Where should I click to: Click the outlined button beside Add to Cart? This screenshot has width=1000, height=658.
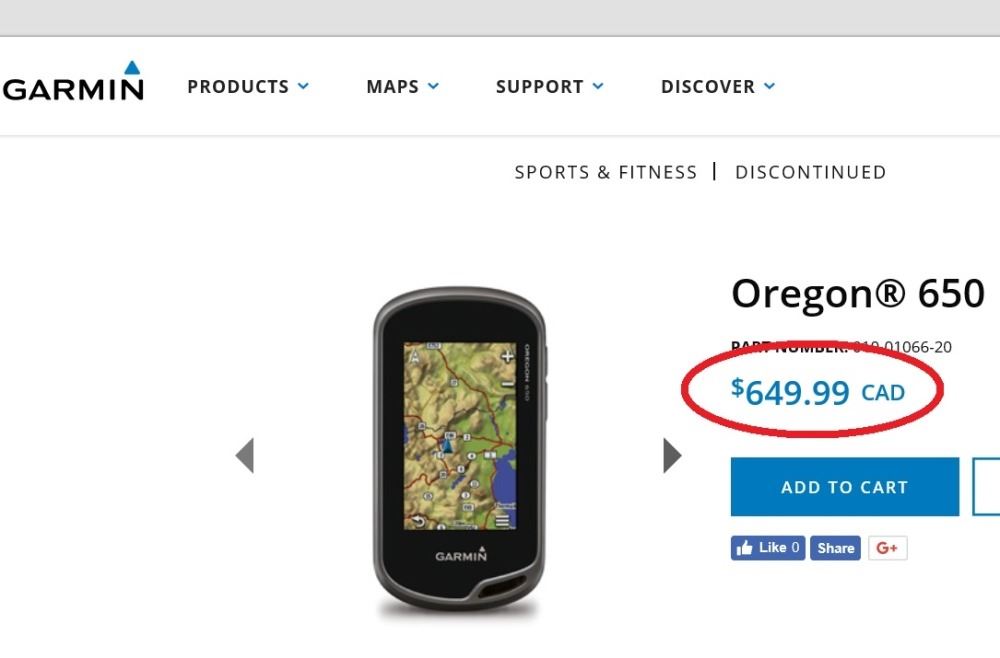point(987,487)
